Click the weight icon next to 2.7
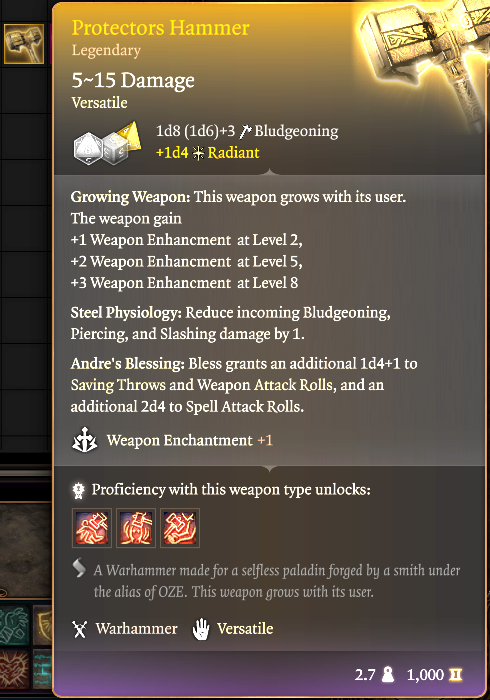 [388, 674]
